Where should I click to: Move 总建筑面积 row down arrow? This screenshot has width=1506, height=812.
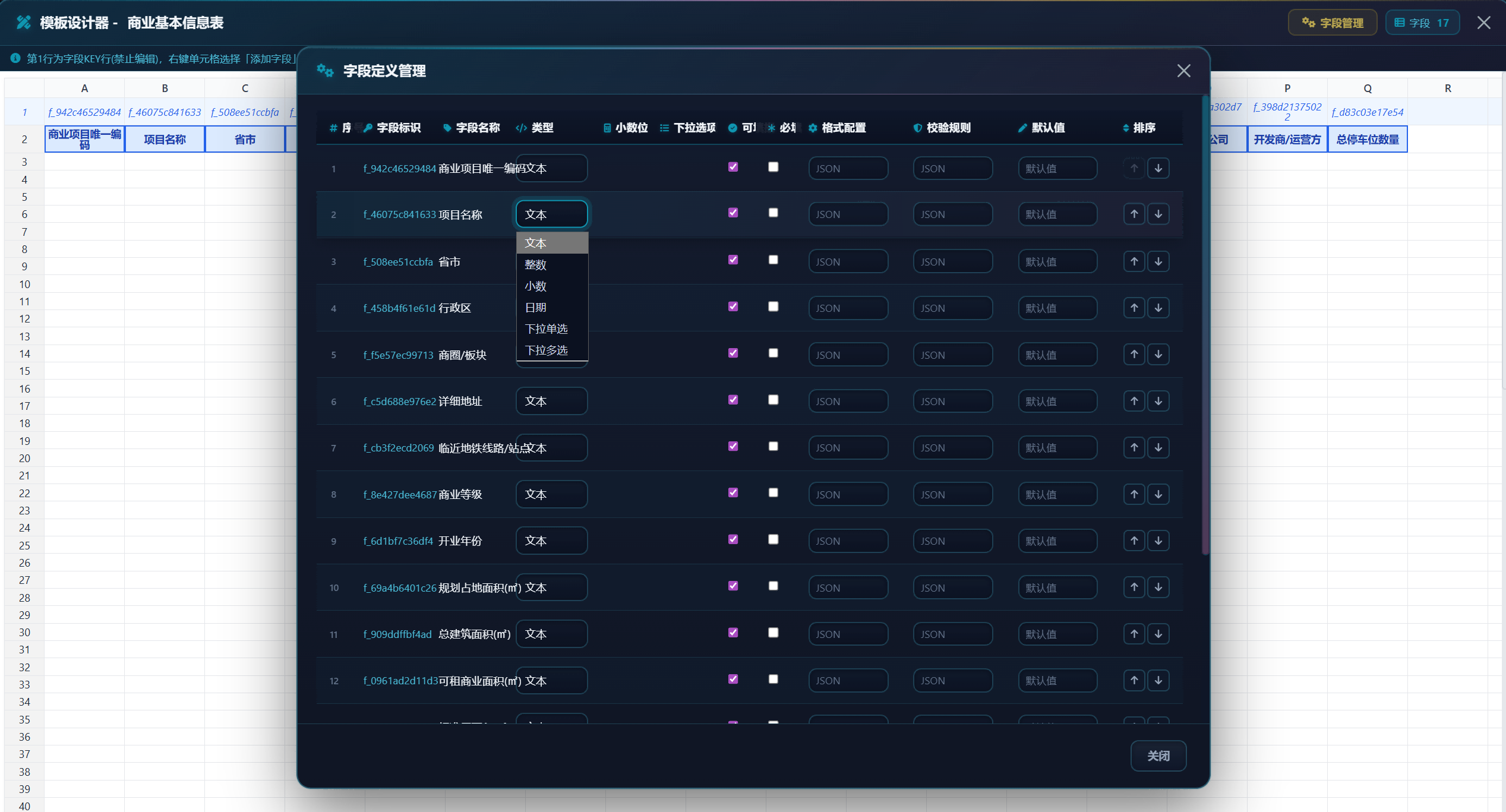[1158, 634]
